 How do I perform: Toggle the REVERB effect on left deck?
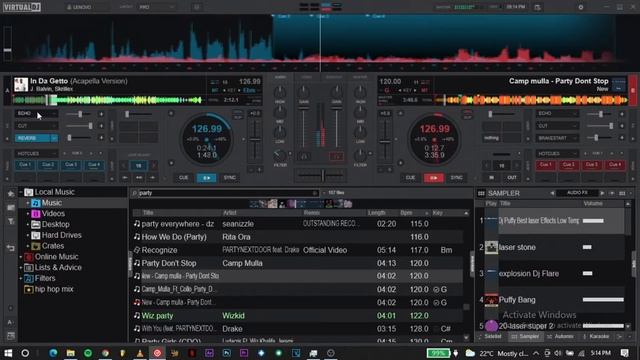tap(32, 139)
